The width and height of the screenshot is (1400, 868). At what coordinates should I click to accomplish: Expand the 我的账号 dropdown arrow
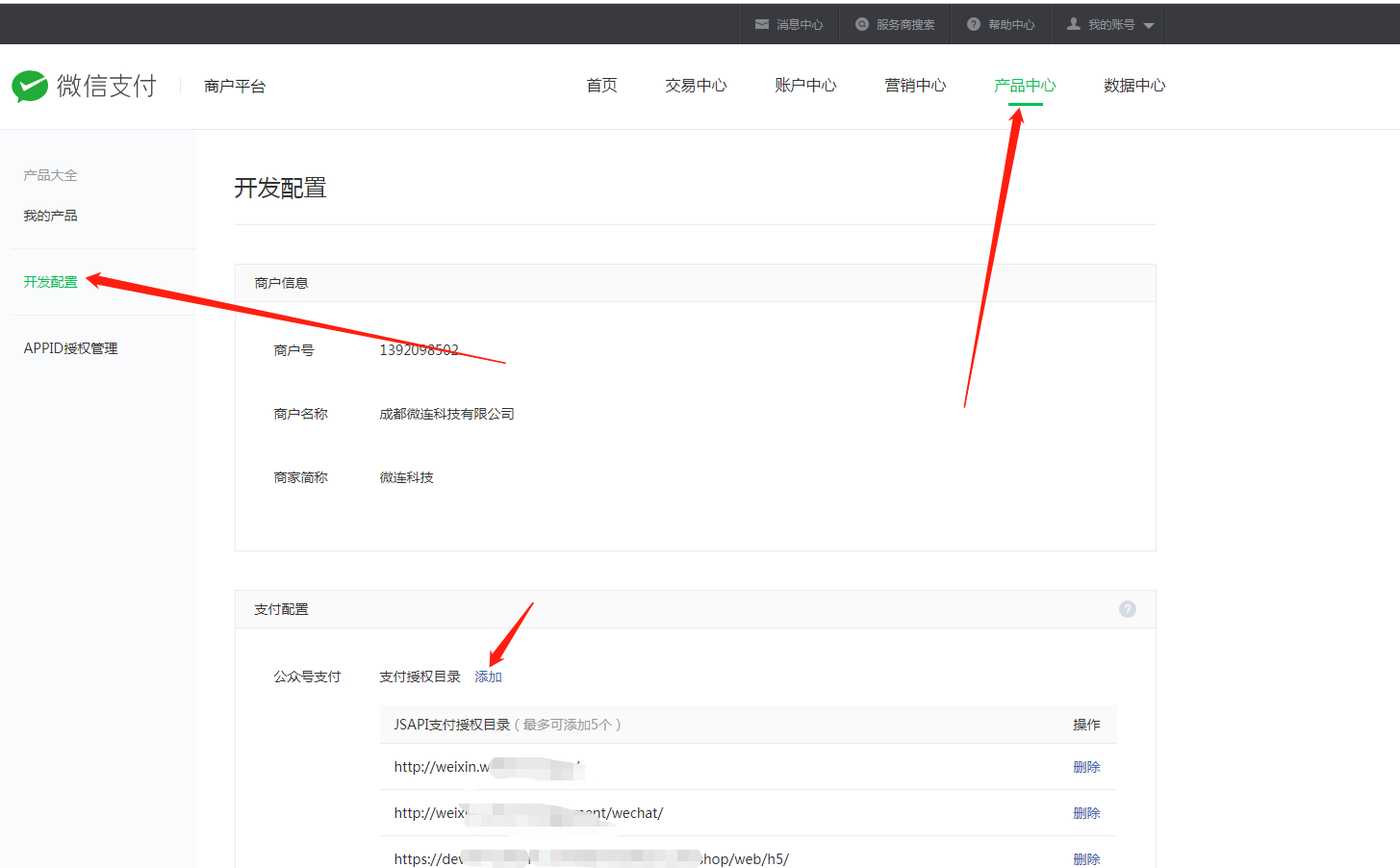(1149, 26)
